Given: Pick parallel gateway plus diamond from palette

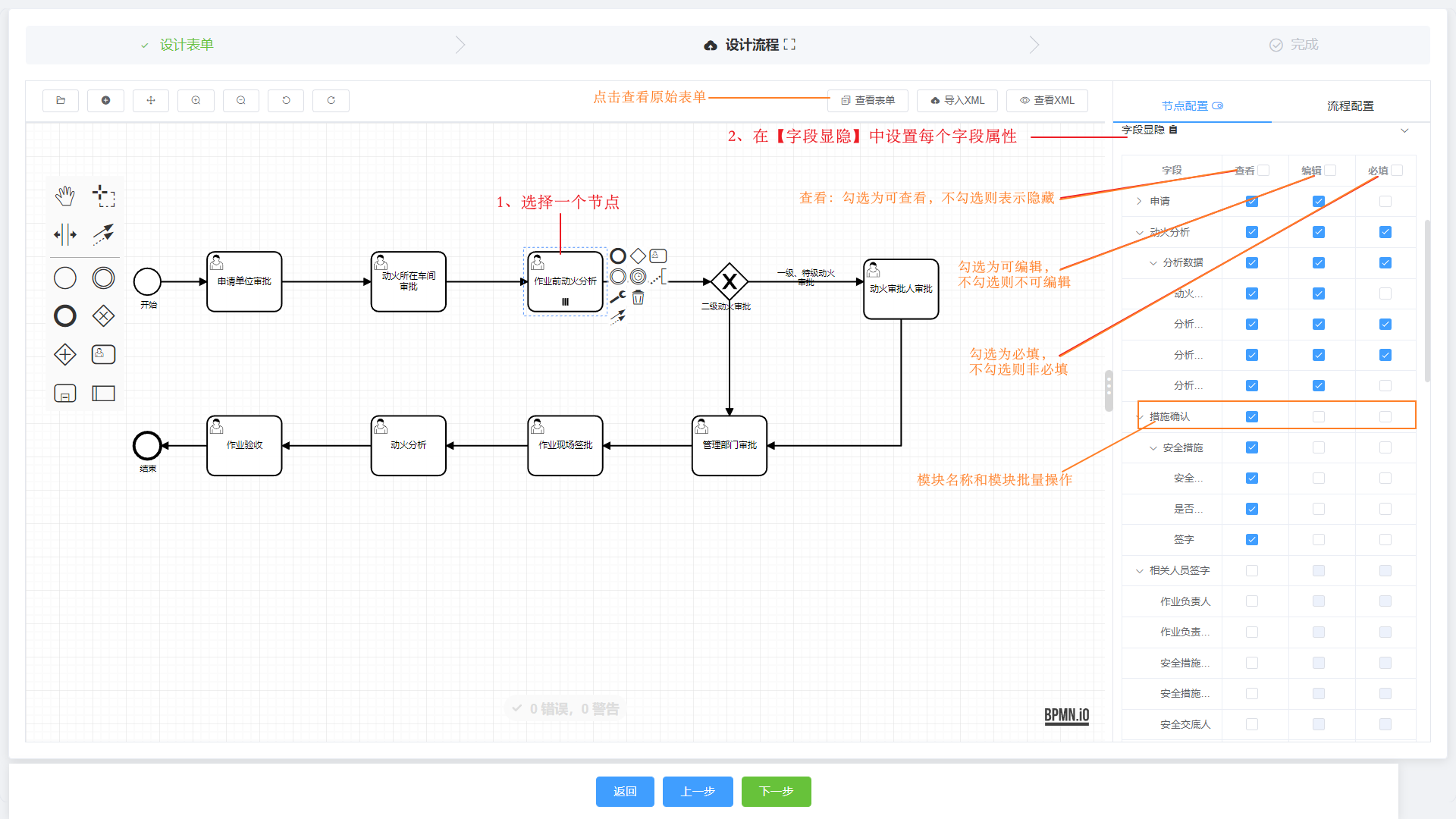Looking at the screenshot, I should (65, 354).
